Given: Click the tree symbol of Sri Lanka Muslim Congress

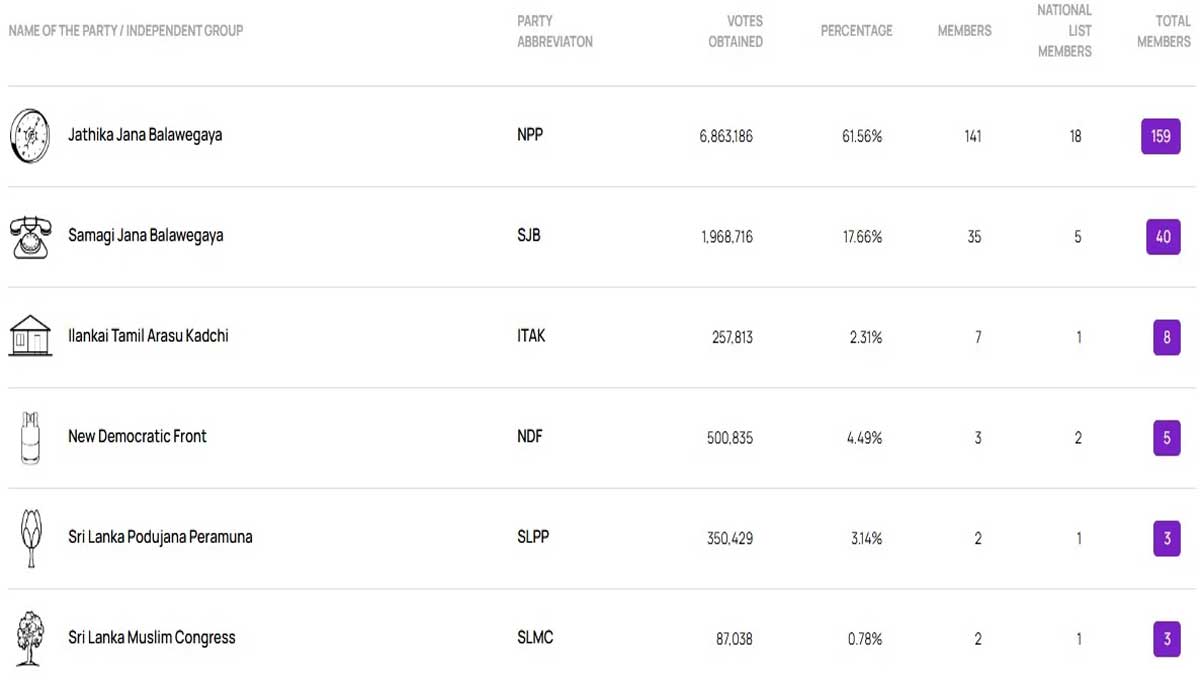Looking at the screenshot, I should (x=30, y=639).
